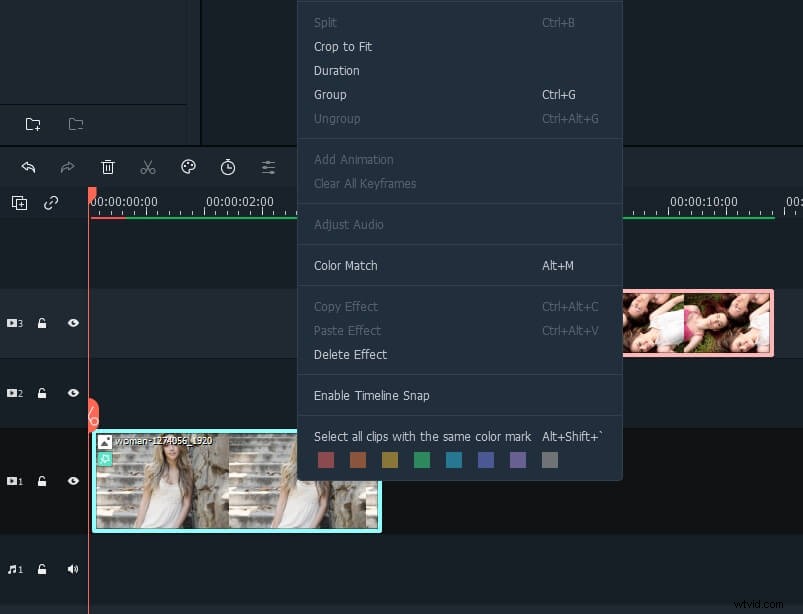Open Color Match from the context menu
Viewport: 803px width, 614px height.
(x=345, y=265)
